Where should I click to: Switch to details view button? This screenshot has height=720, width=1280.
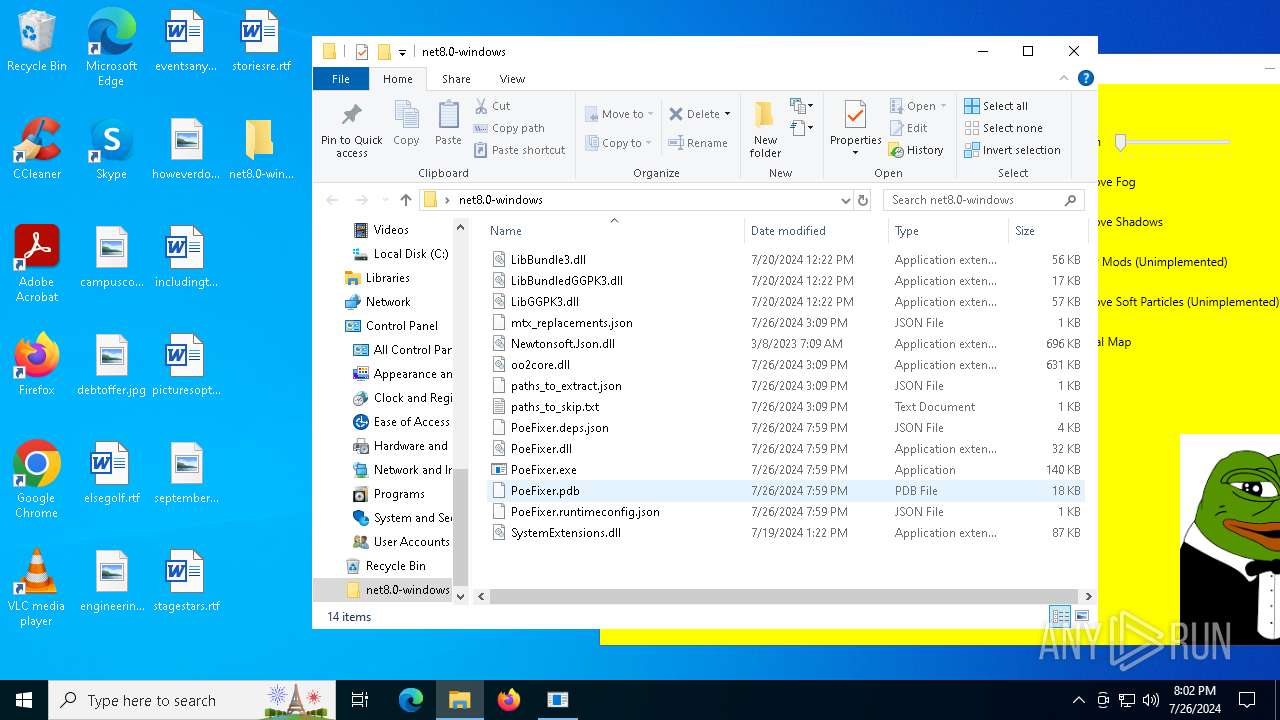click(1060, 617)
